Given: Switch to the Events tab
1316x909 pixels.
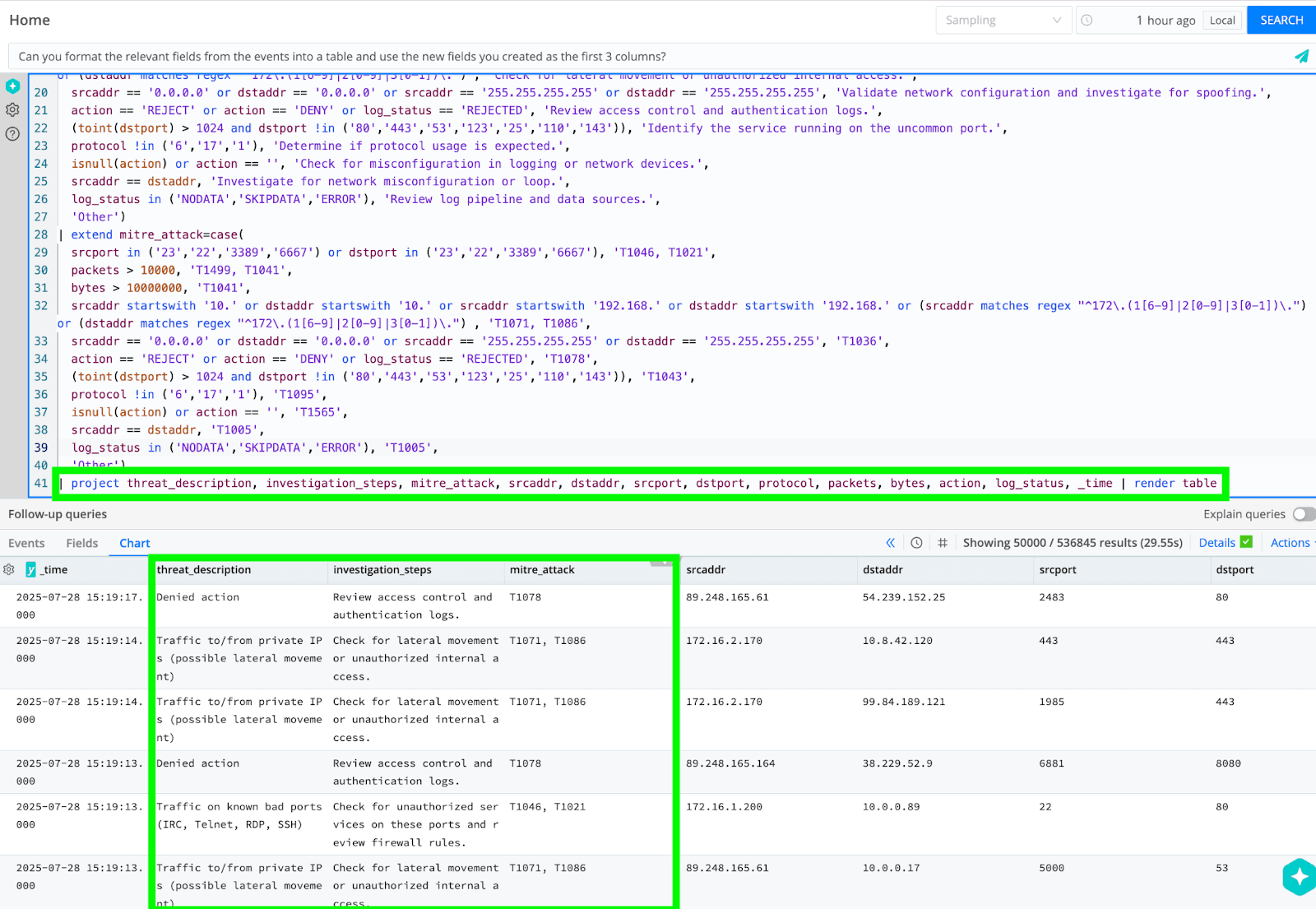Looking at the screenshot, I should 26,543.
